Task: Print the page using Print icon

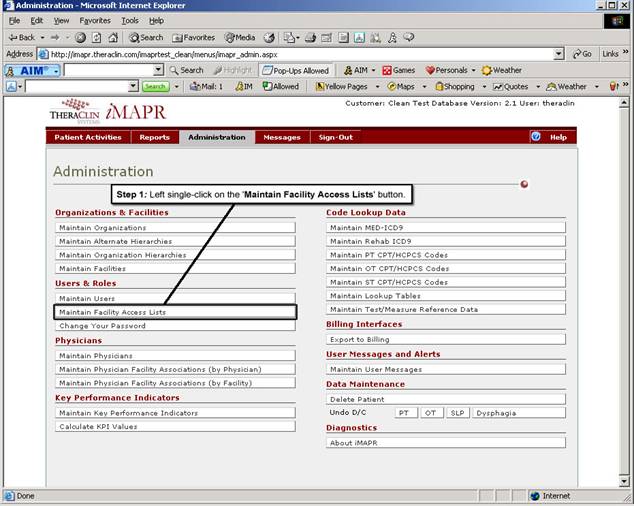Action: coord(311,38)
